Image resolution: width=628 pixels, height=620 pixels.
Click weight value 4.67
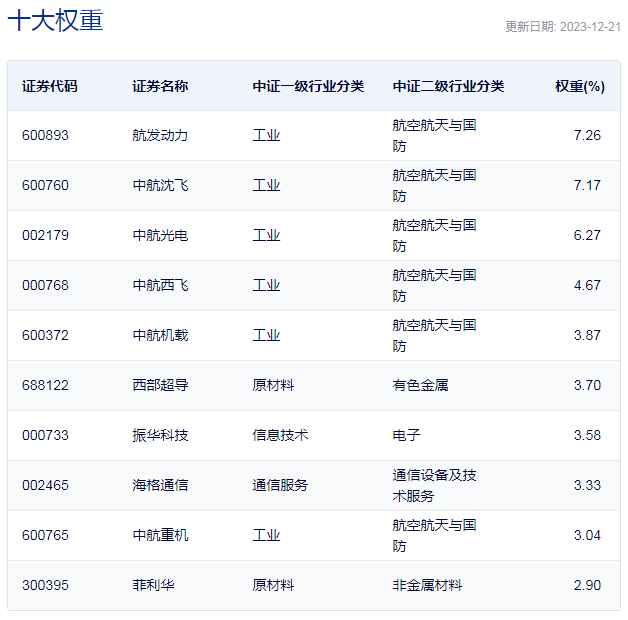(x=587, y=285)
